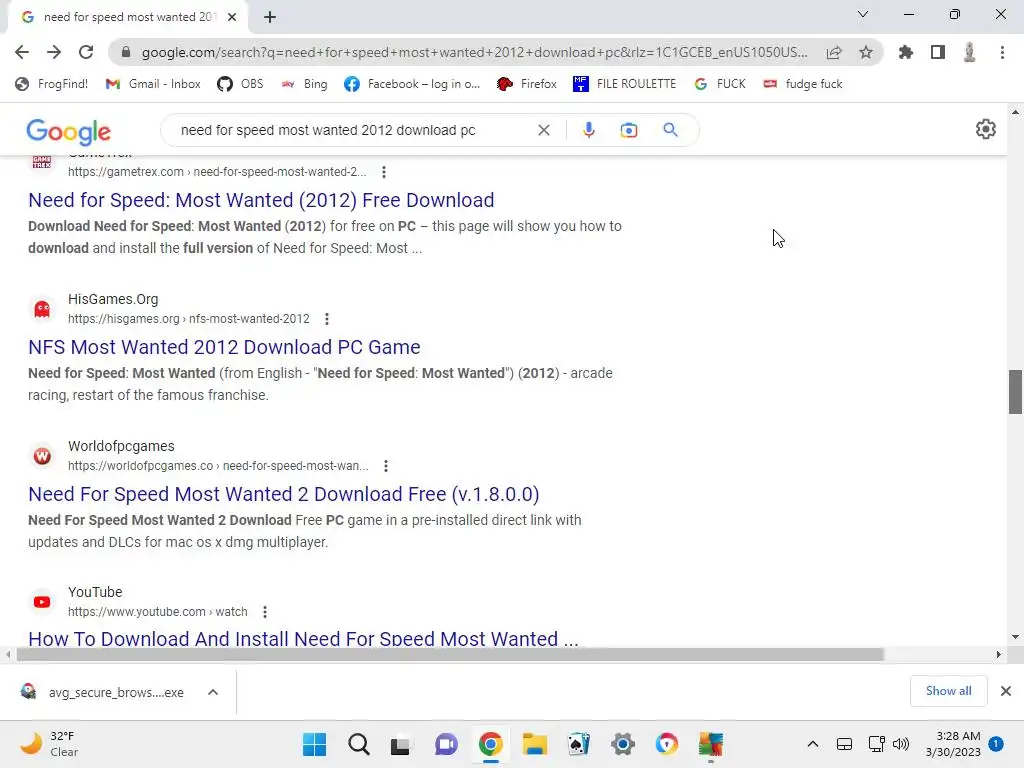The width and height of the screenshot is (1024, 768).
Task: Open File Explorer from taskbar
Action: tap(534, 744)
